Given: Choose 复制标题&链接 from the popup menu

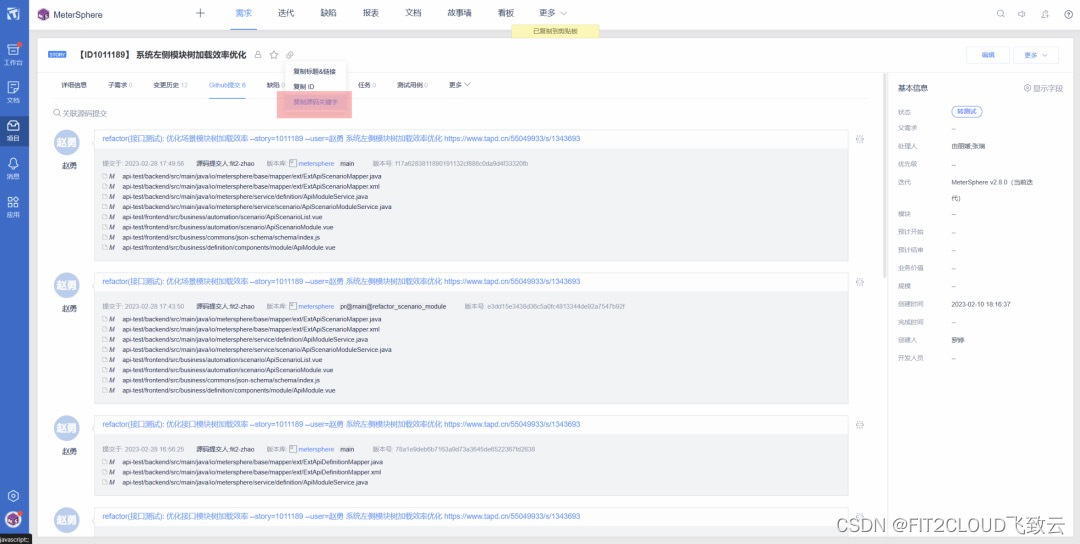Looking at the screenshot, I should point(314,71).
